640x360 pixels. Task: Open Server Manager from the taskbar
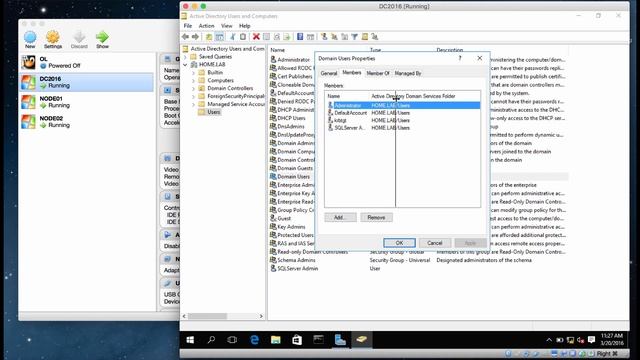coord(340,340)
